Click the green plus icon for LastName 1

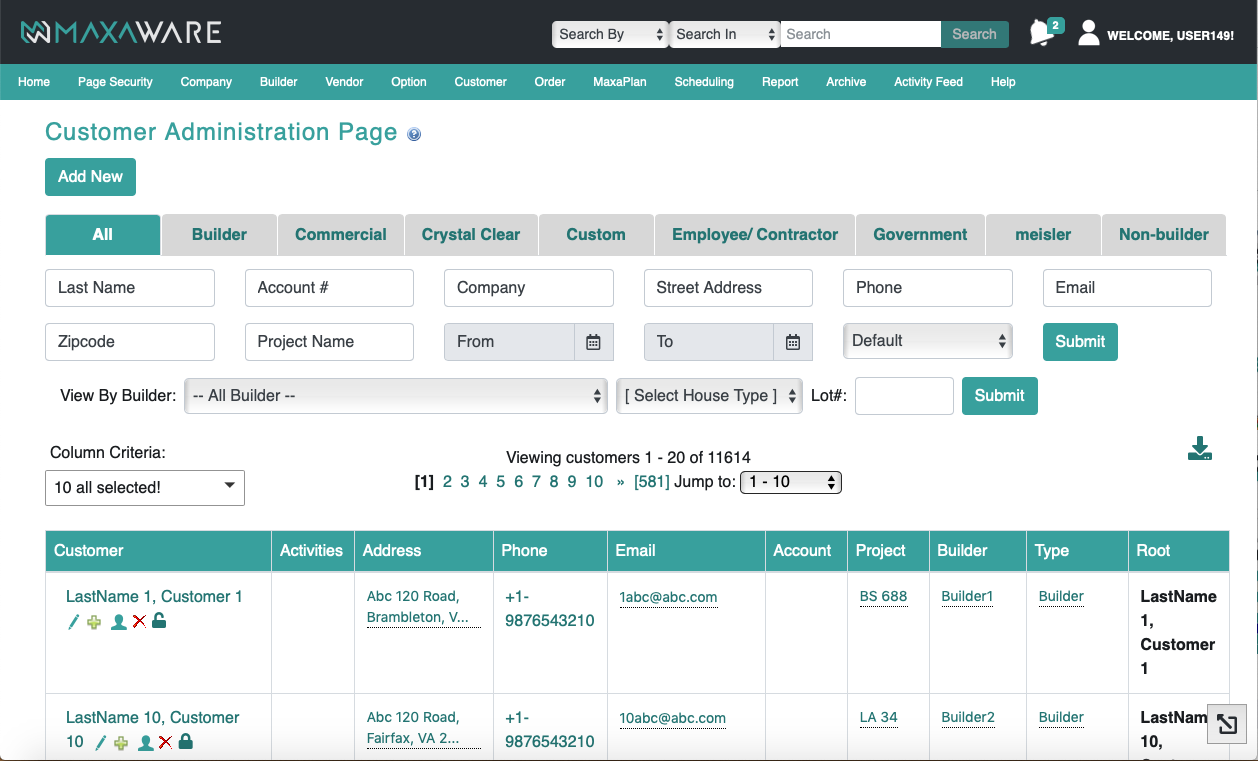[94, 622]
